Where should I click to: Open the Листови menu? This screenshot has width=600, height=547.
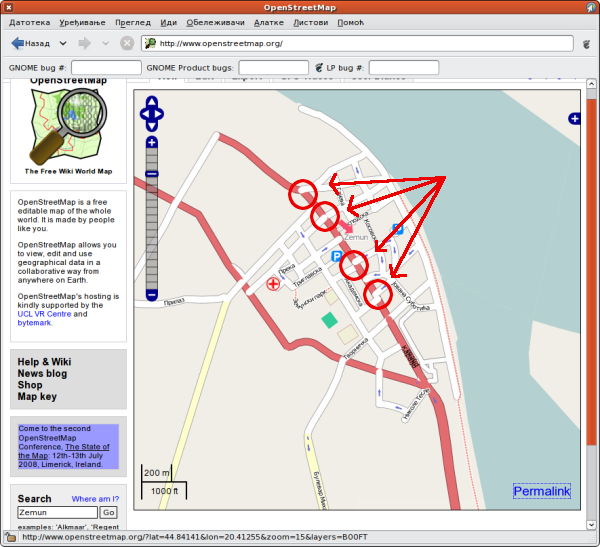coord(311,23)
